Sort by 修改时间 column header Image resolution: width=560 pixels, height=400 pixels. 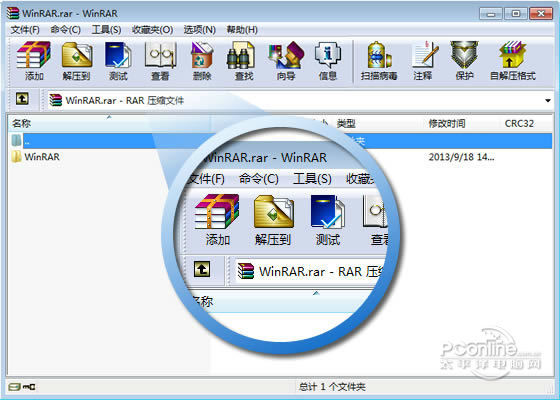tap(447, 124)
